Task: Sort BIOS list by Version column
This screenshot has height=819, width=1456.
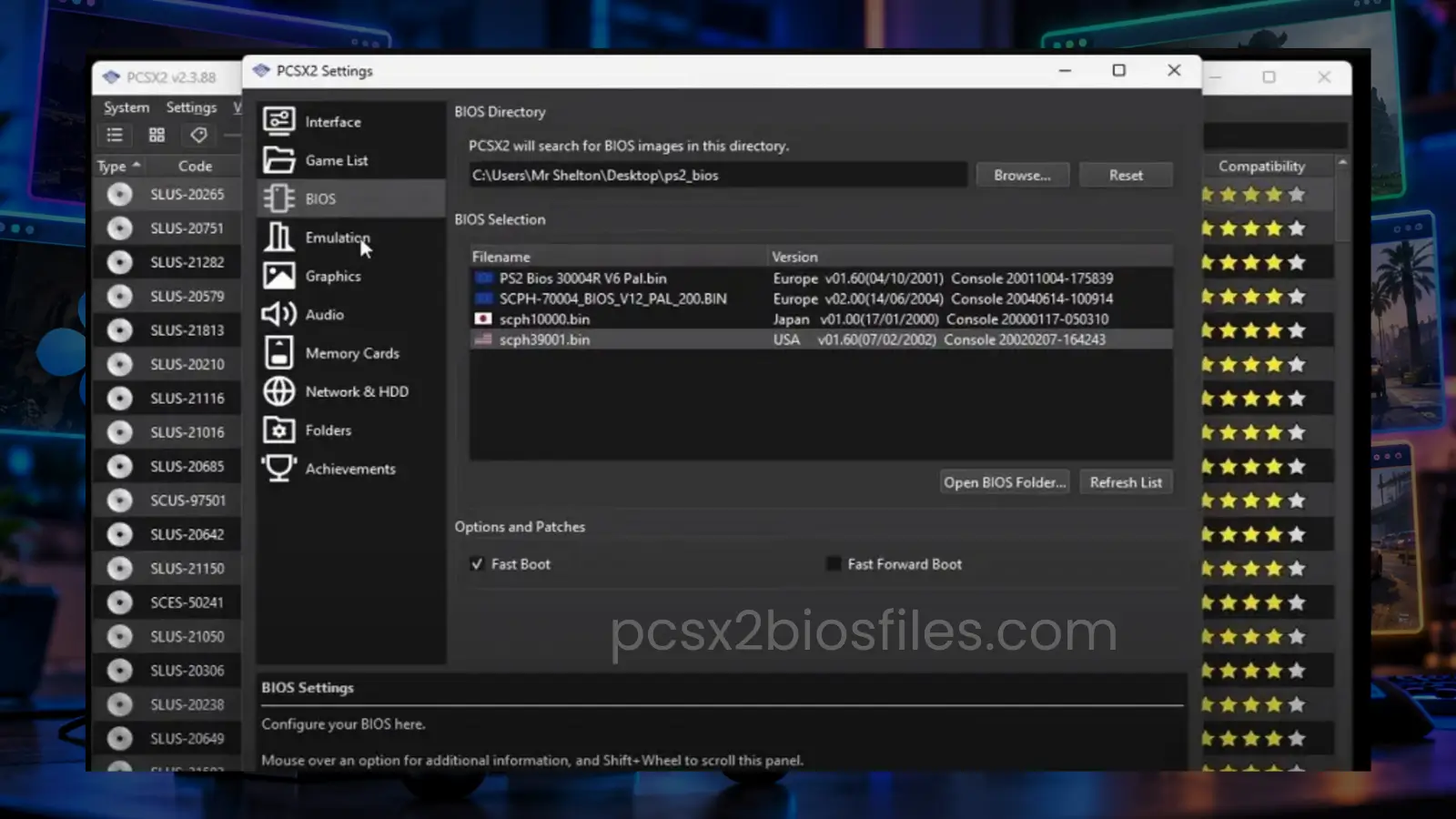Action: click(971, 257)
